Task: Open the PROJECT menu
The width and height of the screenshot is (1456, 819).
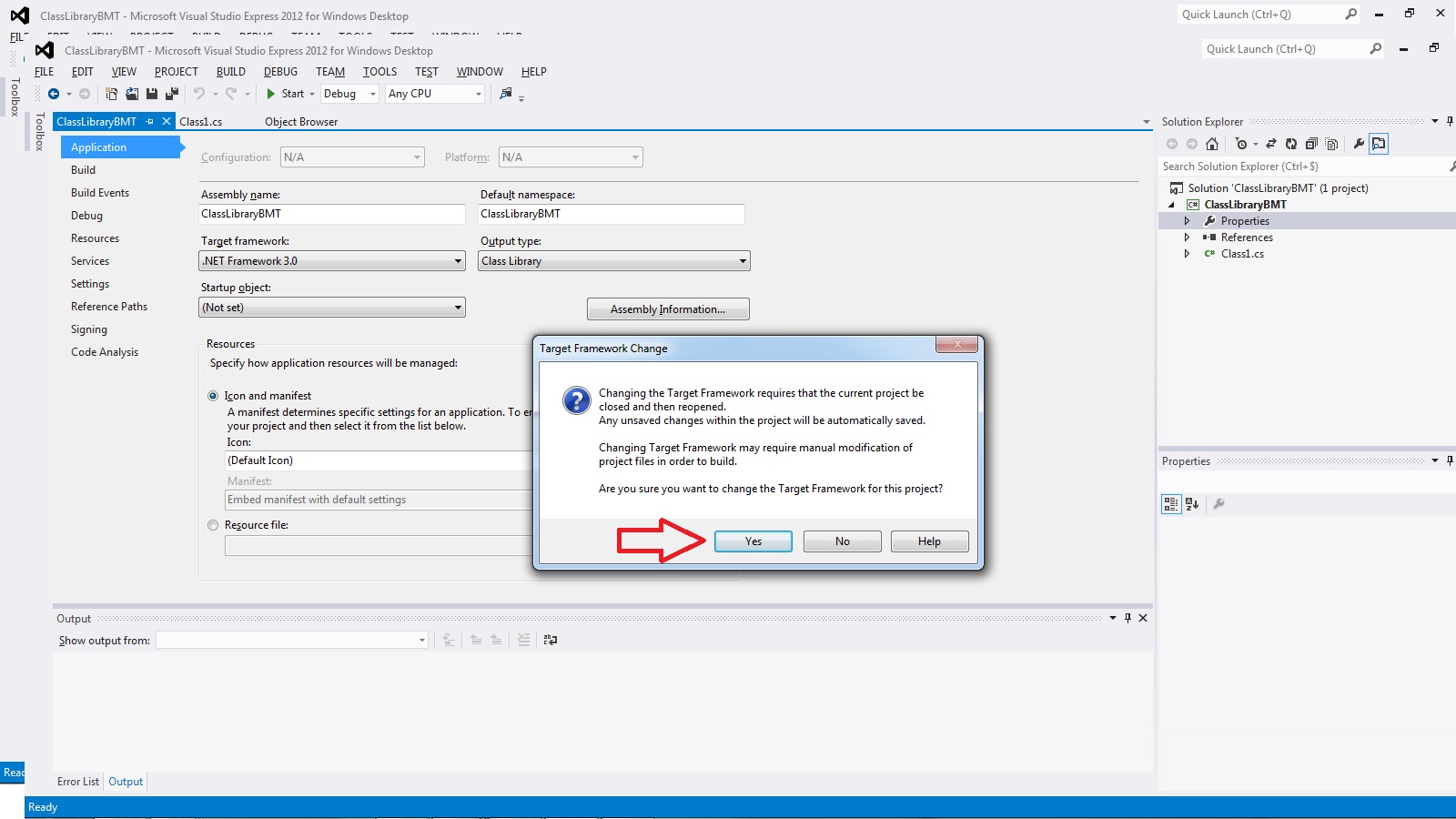Action: (176, 72)
